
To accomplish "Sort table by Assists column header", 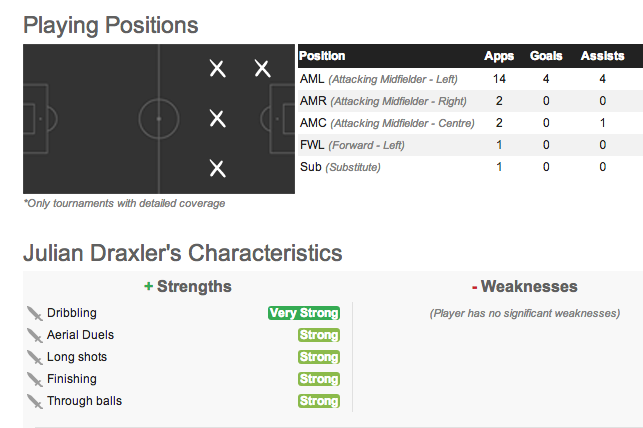I will pyautogui.click(x=602, y=56).
